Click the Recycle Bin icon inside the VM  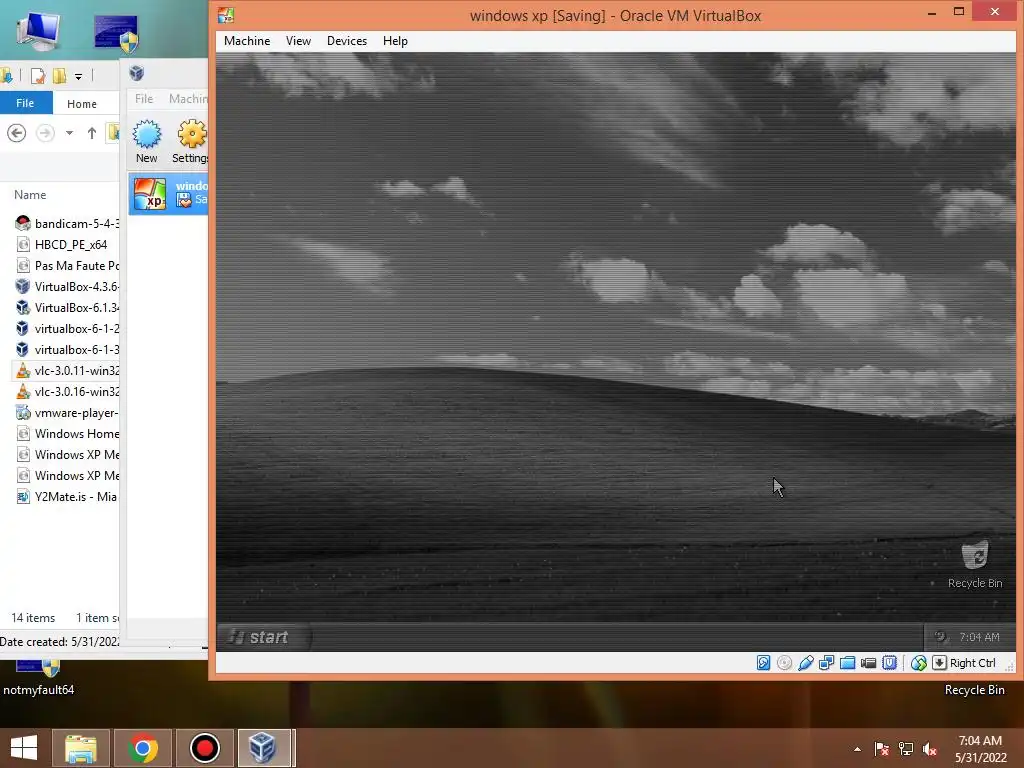(x=975, y=564)
